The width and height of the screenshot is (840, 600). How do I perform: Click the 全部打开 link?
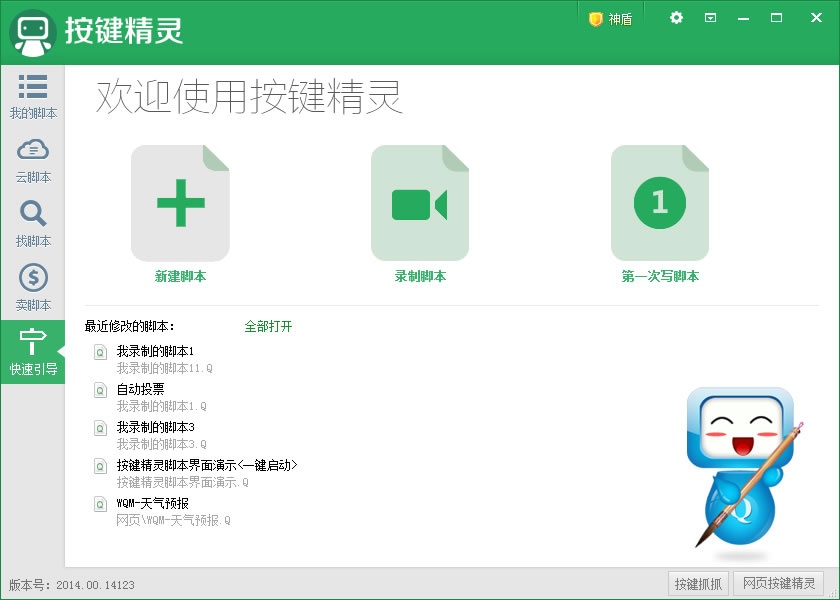268,327
